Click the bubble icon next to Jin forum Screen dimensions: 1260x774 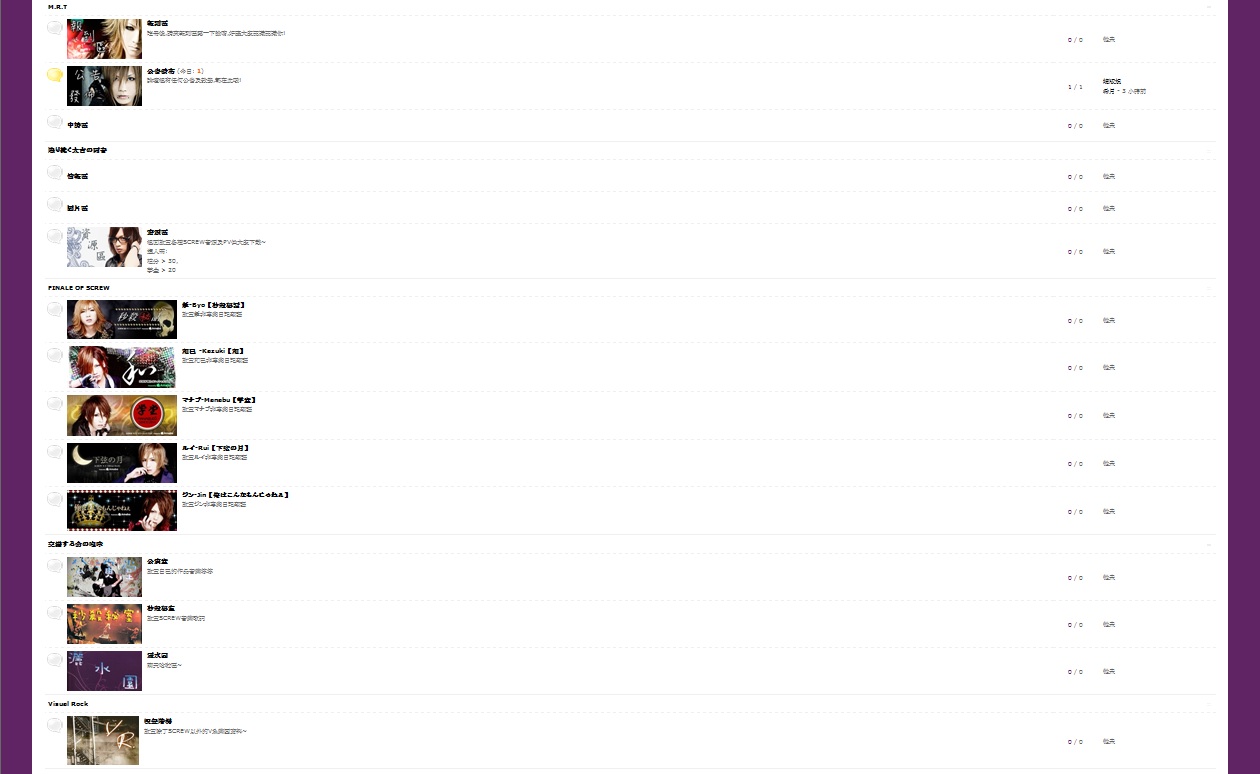(55, 499)
